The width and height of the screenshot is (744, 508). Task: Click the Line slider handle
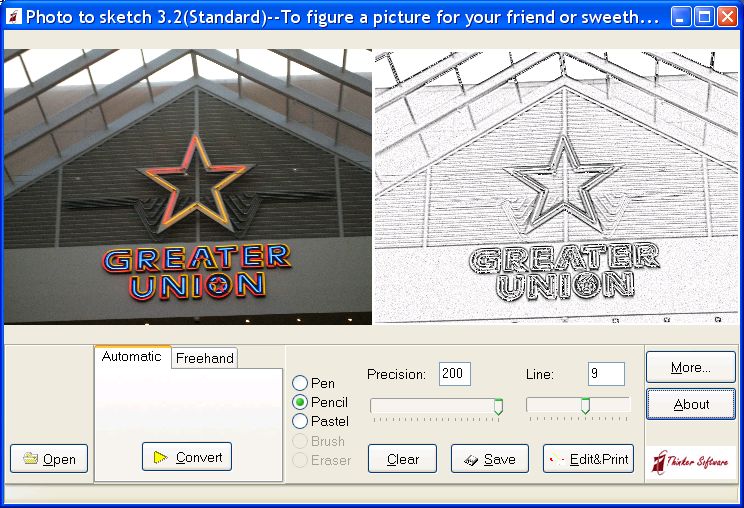click(586, 406)
